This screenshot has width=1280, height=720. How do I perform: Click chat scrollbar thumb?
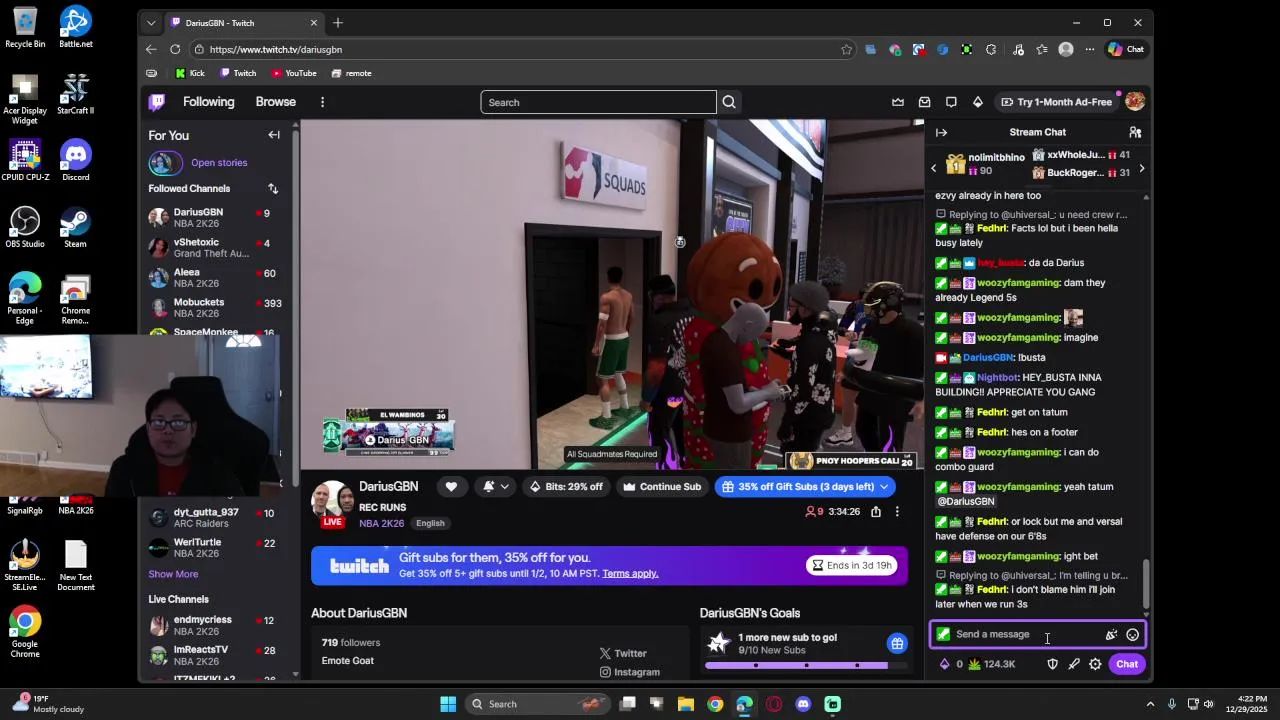tap(1146, 583)
